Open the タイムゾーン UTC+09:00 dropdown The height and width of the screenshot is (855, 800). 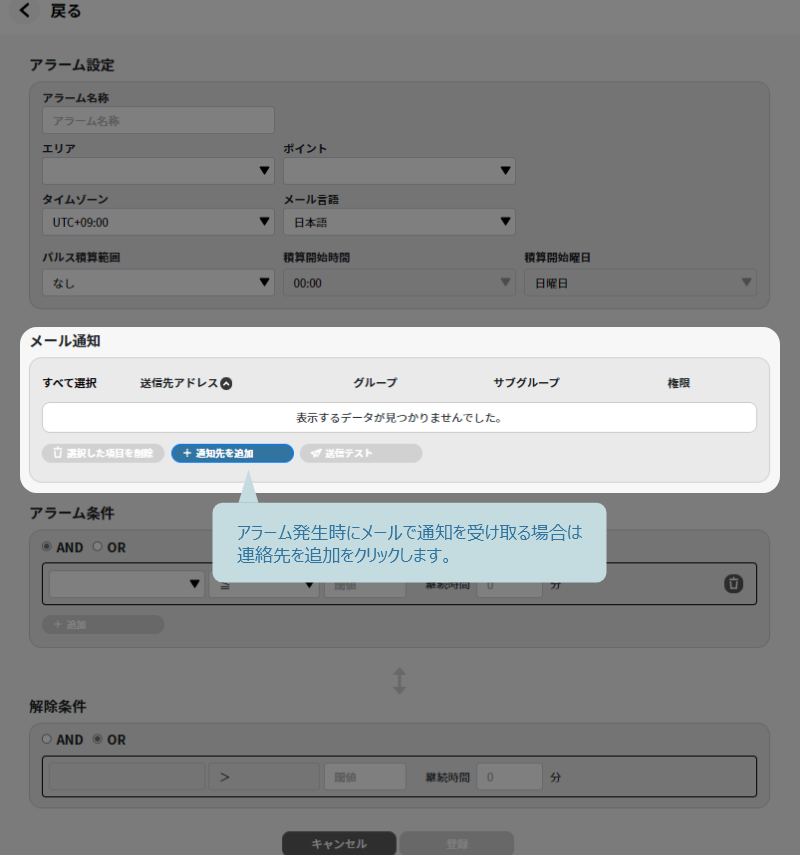(x=158, y=222)
